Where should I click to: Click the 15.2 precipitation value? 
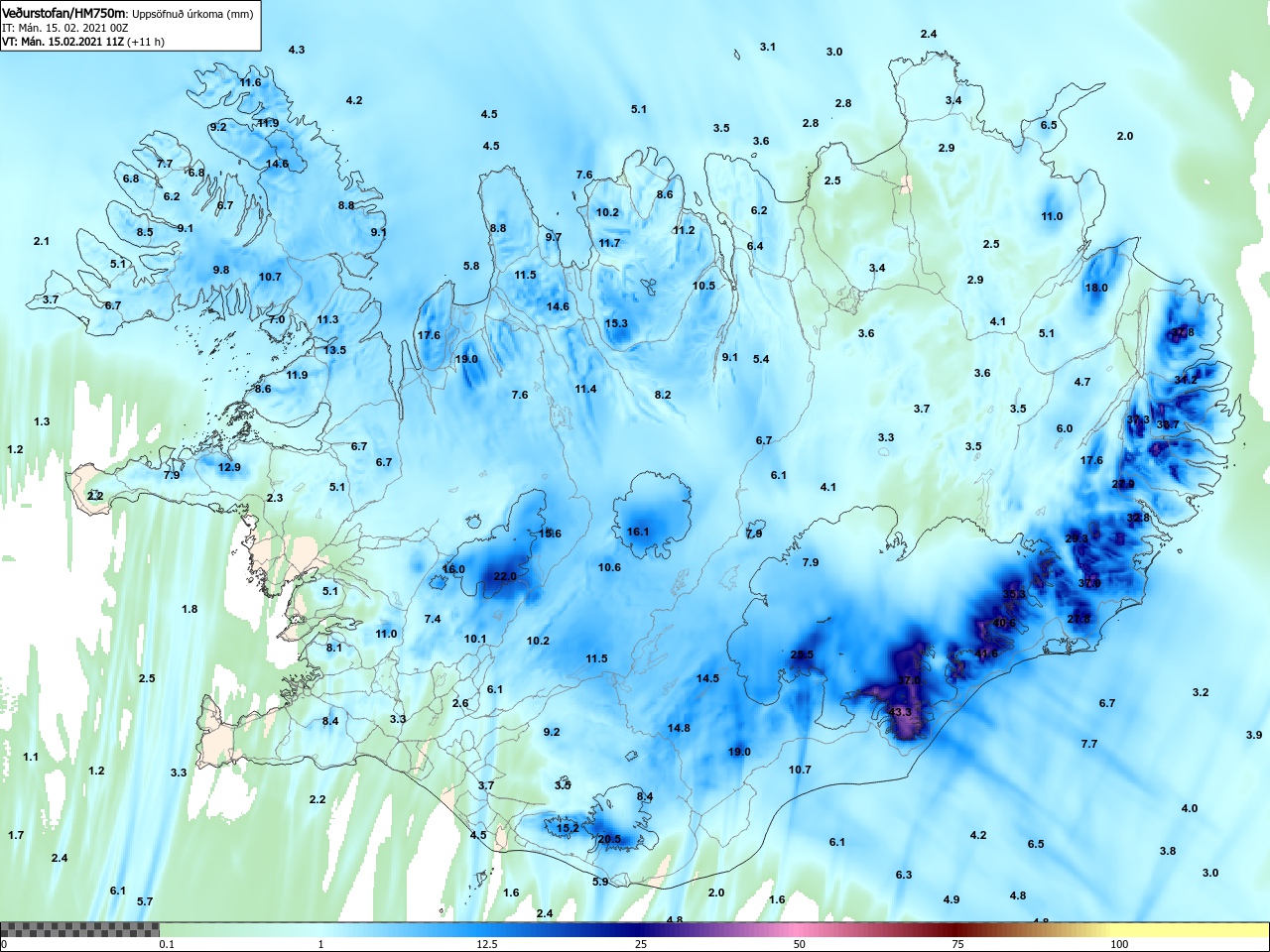[x=568, y=828]
